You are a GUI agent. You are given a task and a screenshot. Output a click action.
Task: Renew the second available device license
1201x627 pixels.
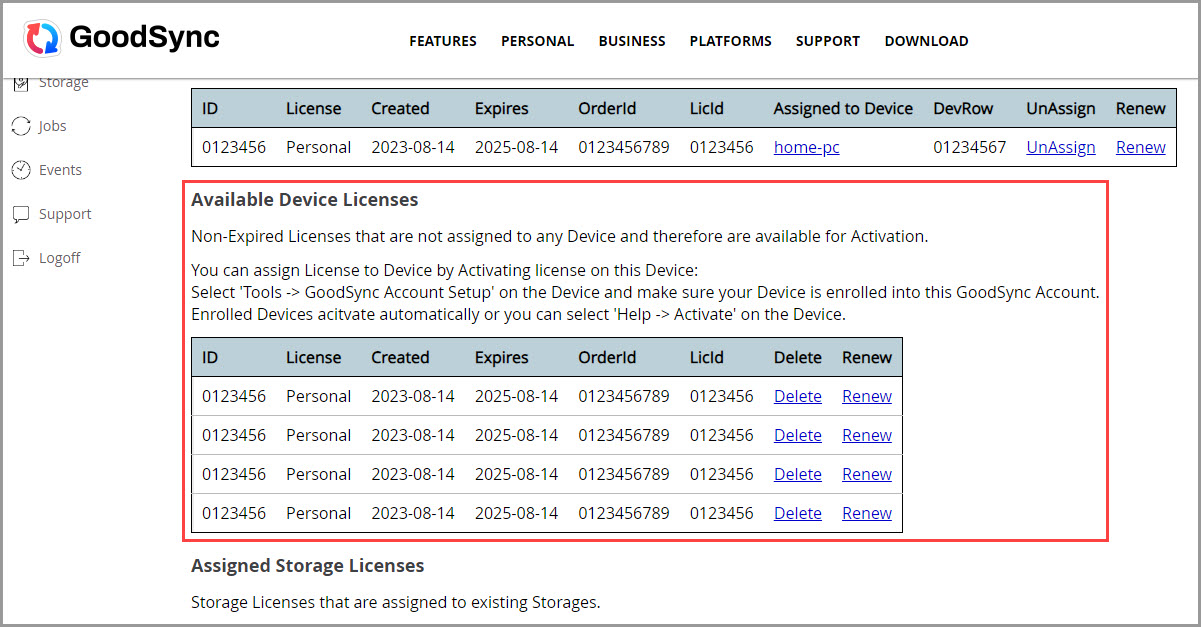(x=866, y=434)
